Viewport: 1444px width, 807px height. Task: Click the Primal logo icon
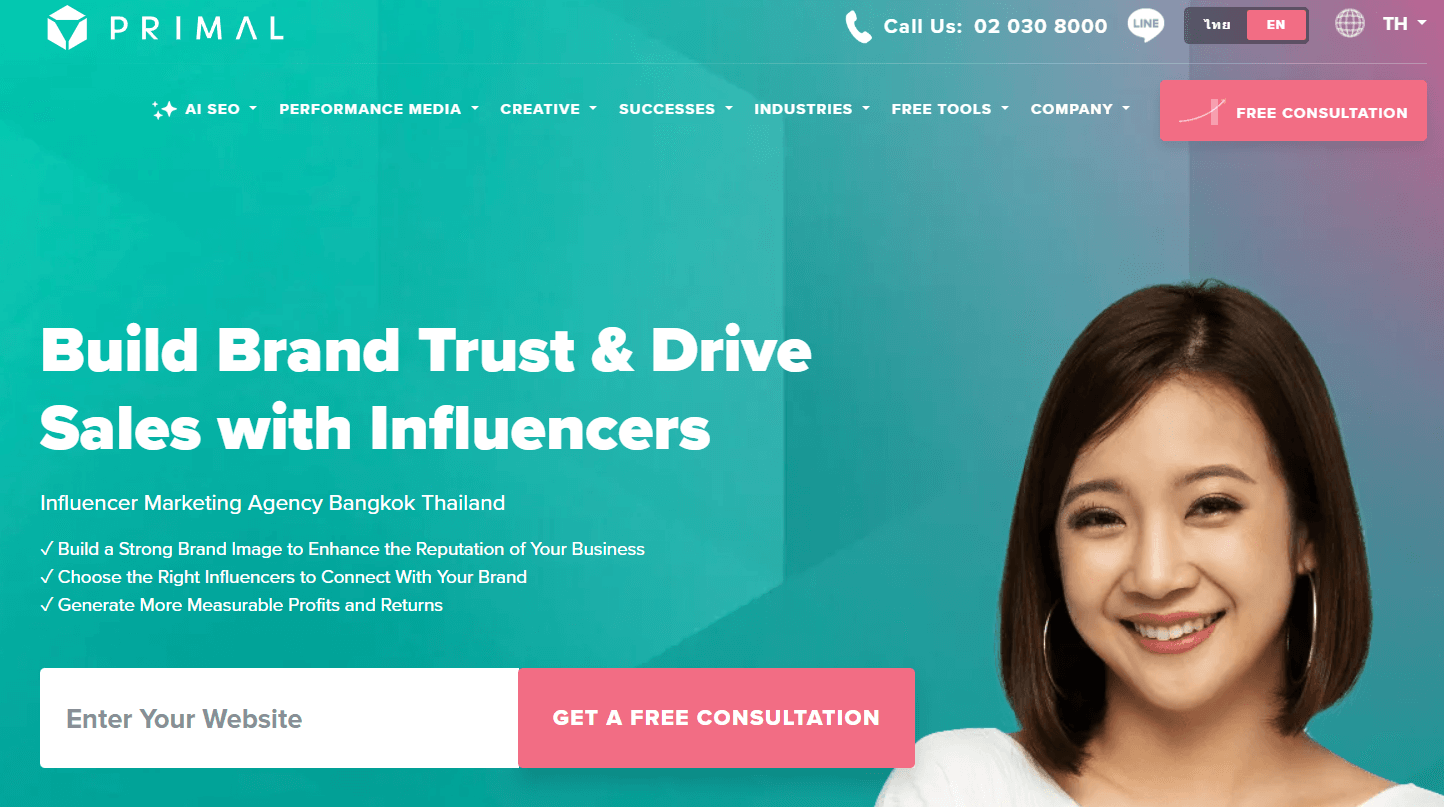[69, 27]
